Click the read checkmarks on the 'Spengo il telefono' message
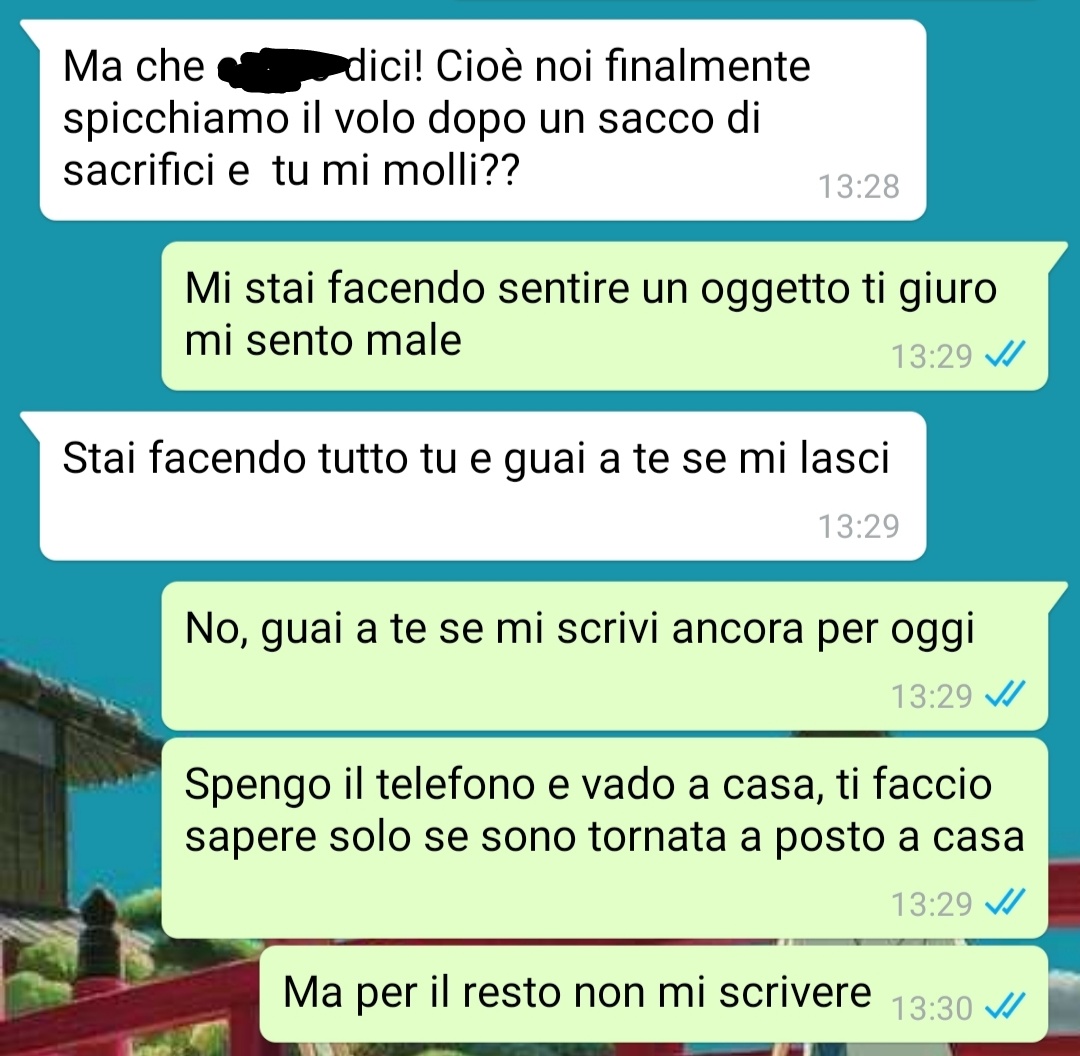The width and height of the screenshot is (1080, 1056). coord(1006,902)
